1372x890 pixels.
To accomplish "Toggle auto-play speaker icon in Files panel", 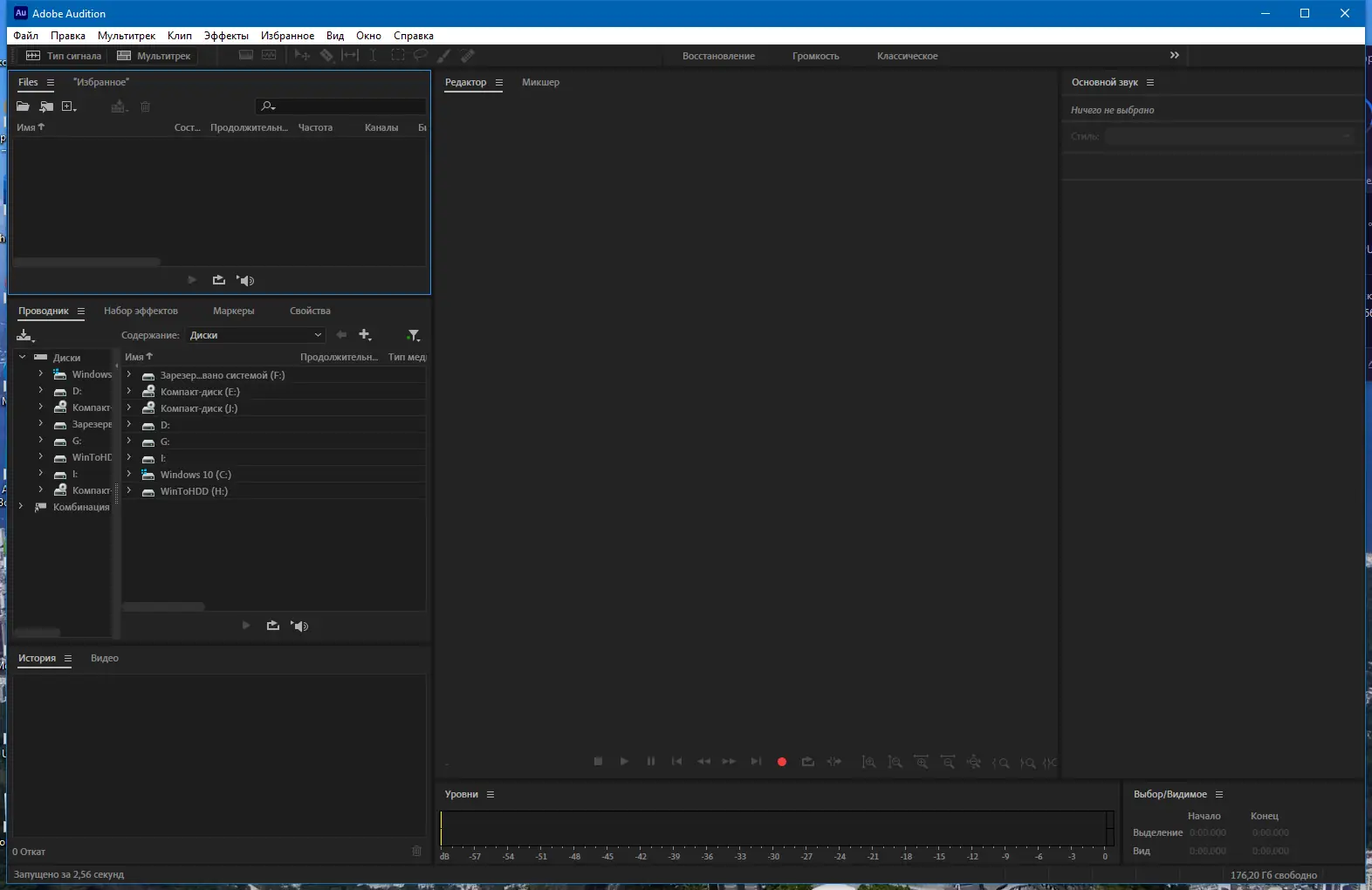I will [x=245, y=280].
